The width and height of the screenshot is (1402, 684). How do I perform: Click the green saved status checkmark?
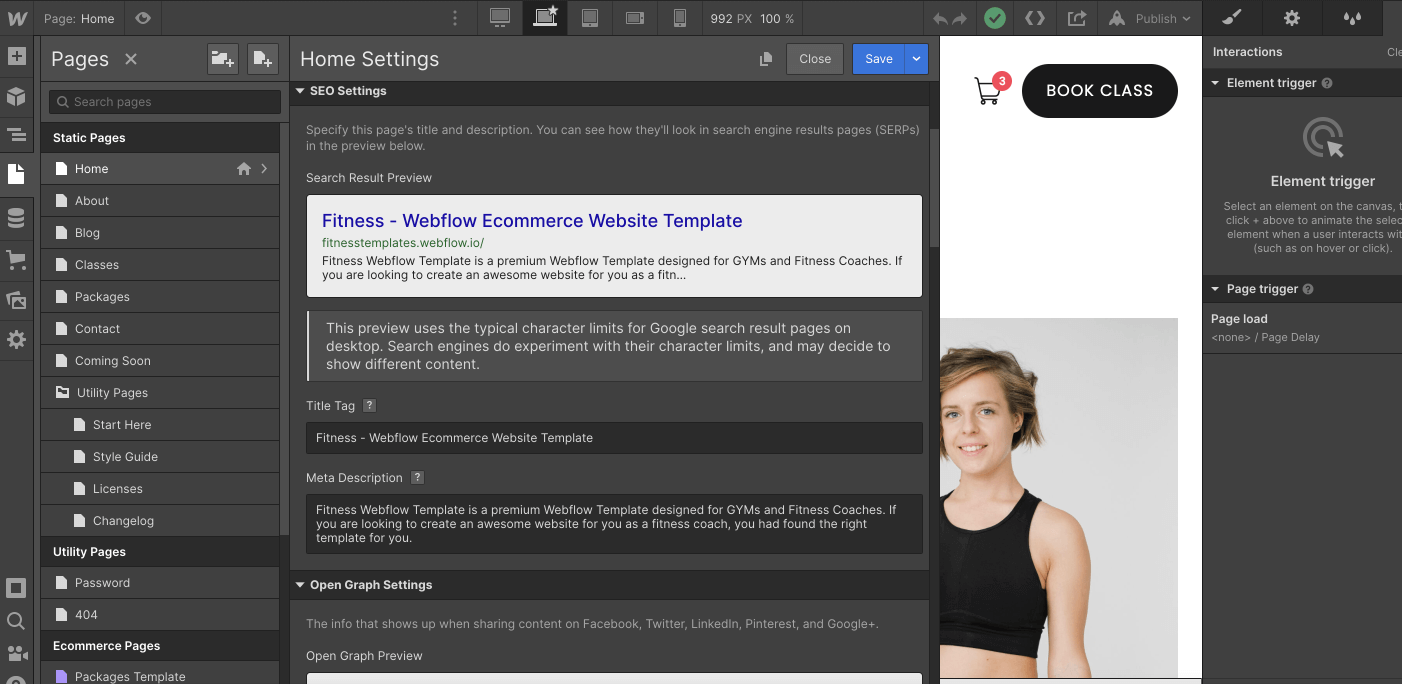[x=995, y=18]
